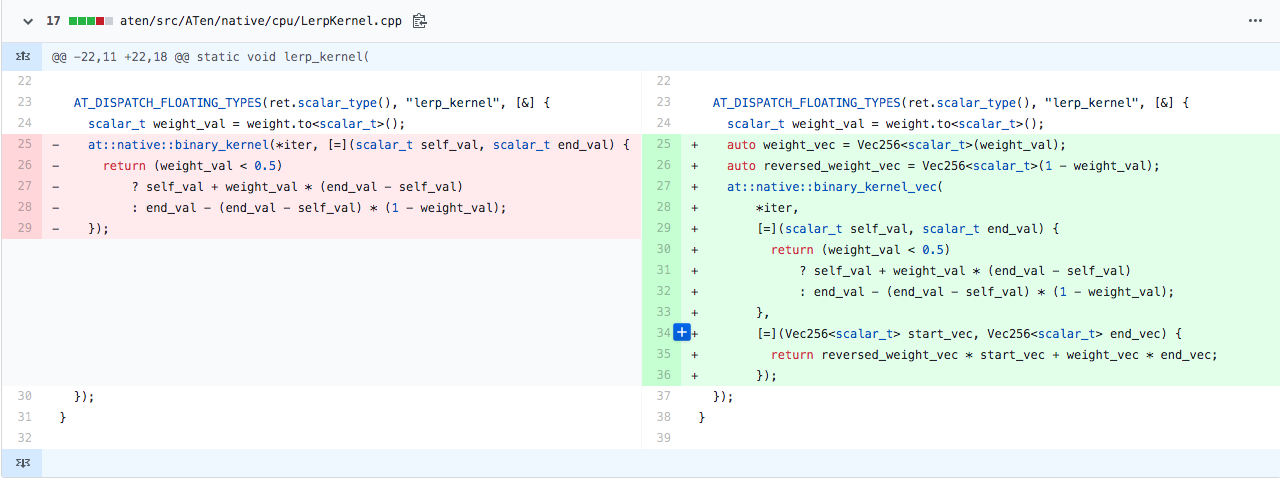Click the LerpKernel.cpp file name link
Image resolution: width=1280 pixels, height=481 pixels.
(263, 20)
